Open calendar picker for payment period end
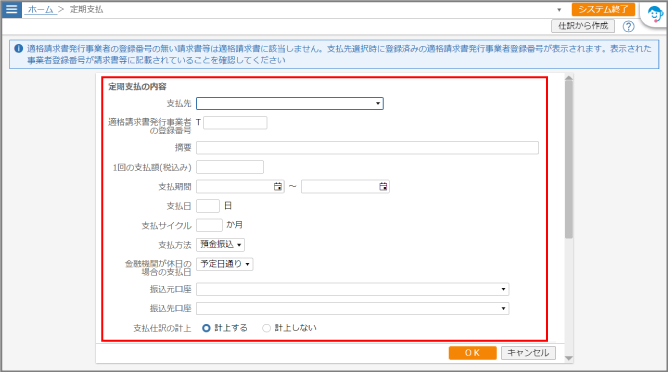 tap(383, 187)
